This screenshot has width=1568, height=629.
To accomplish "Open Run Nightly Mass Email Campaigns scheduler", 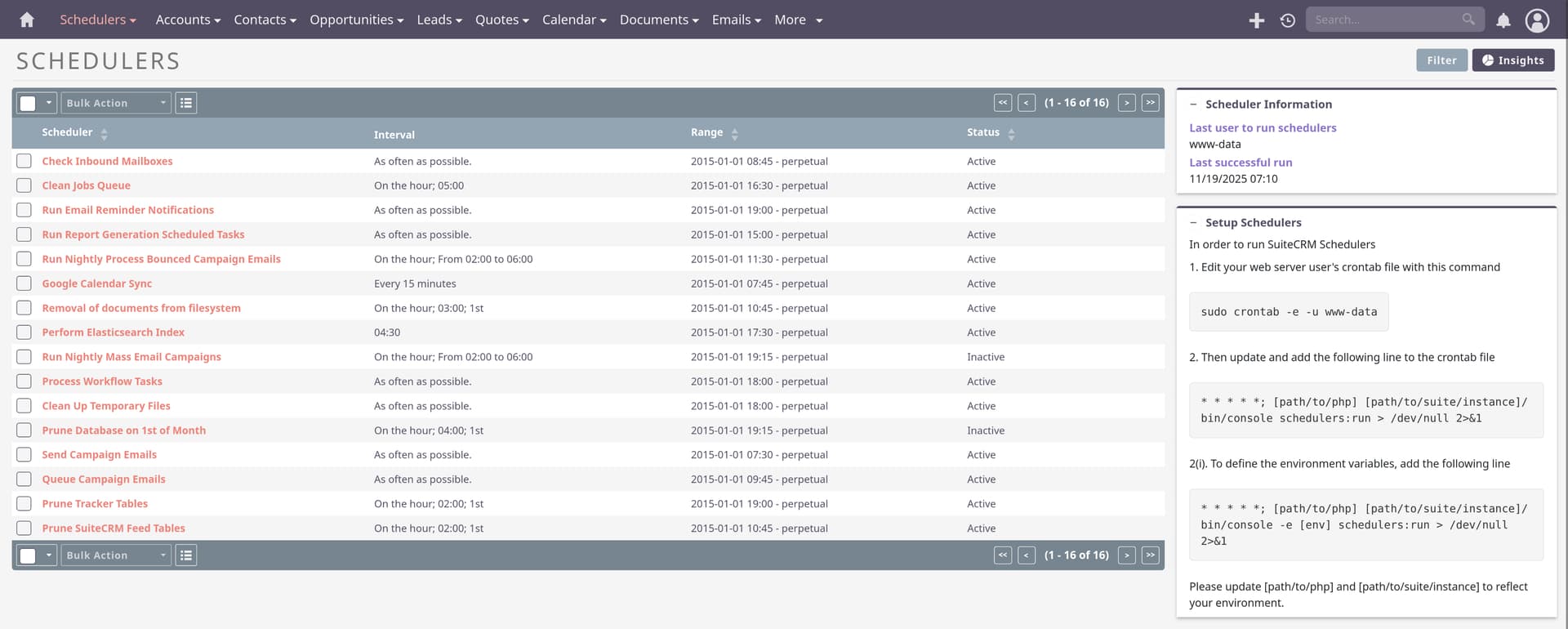I will click(131, 357).
